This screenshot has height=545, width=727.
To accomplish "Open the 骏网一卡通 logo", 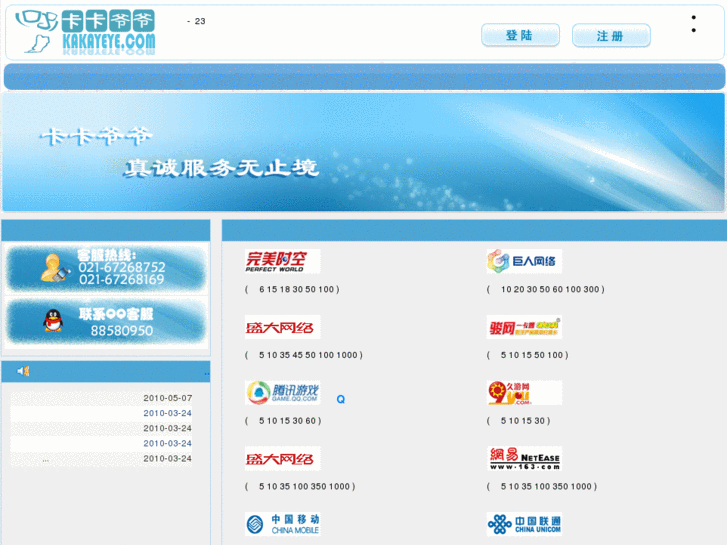I will 524,327.
